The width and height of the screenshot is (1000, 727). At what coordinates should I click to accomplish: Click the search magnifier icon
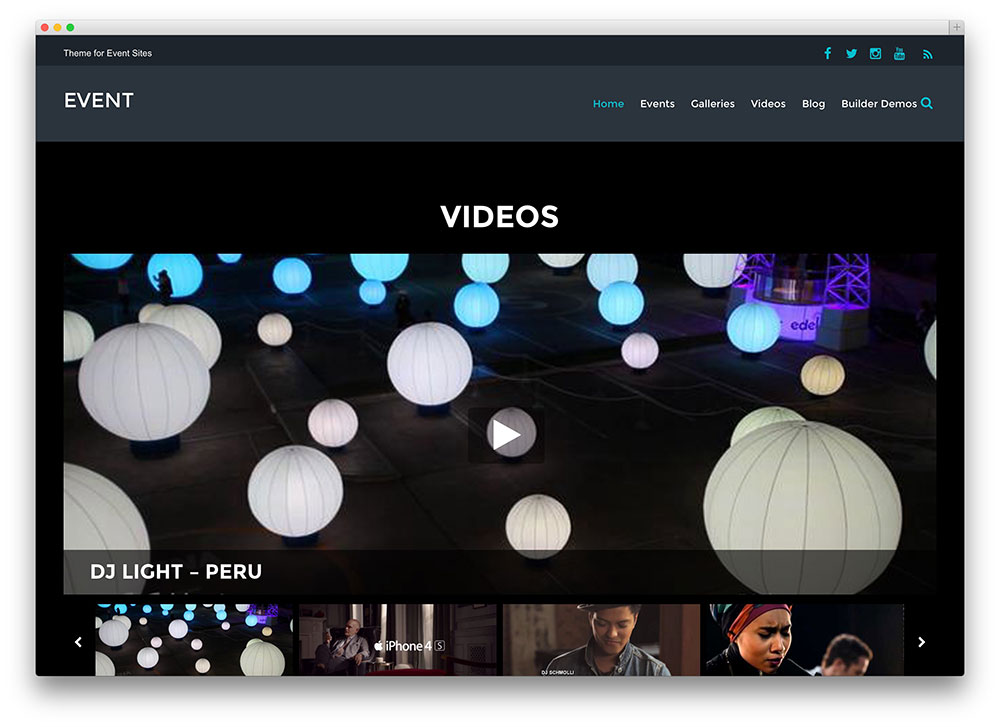click(927, 103)
